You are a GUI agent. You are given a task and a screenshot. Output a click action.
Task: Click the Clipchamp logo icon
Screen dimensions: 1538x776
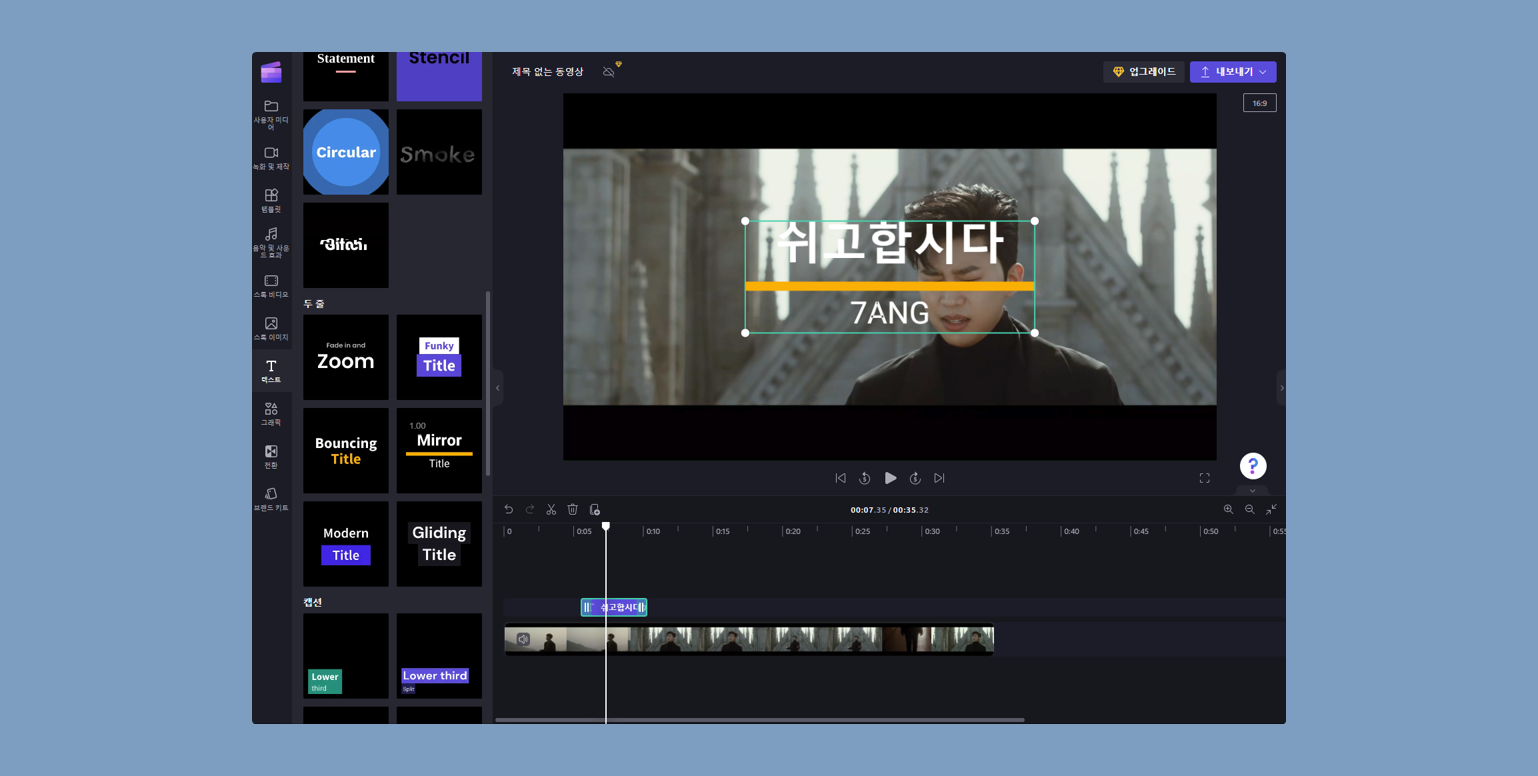pos(271,72)
